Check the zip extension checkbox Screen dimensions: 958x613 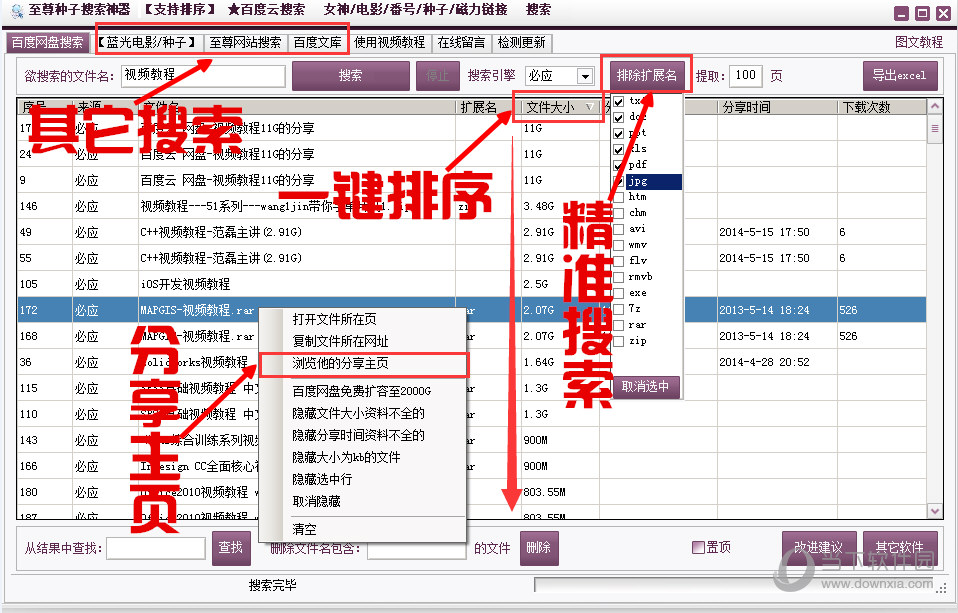[619, 341]
